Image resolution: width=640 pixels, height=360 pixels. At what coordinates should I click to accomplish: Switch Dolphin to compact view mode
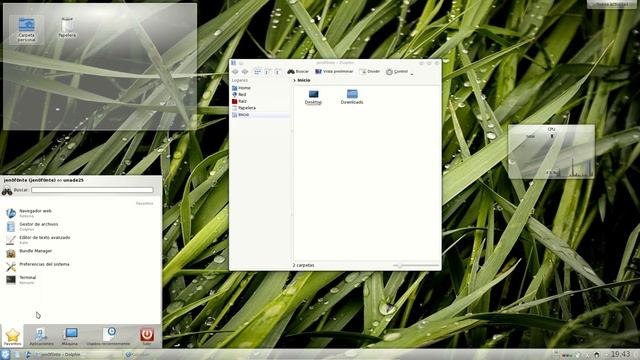267,72
